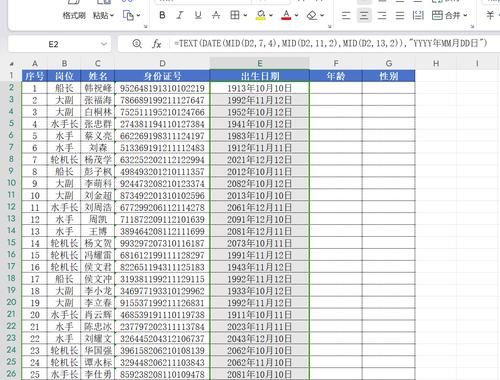The image size is (500, 380).
Task: Select cell with 2091年12月10日
Action: click(260, 219)
